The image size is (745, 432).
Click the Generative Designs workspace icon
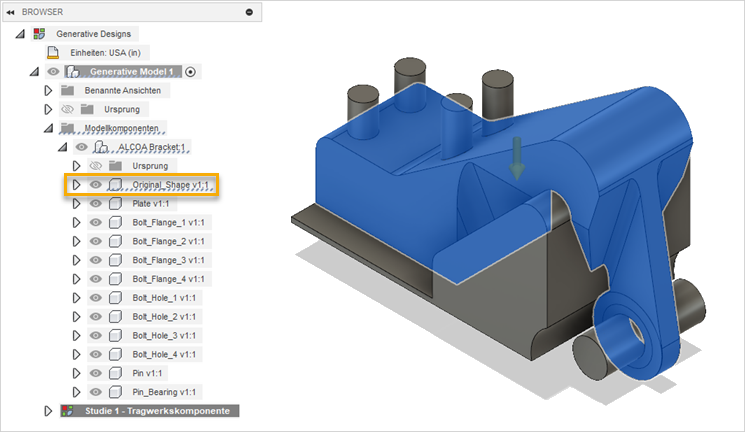tap(39, 34)
